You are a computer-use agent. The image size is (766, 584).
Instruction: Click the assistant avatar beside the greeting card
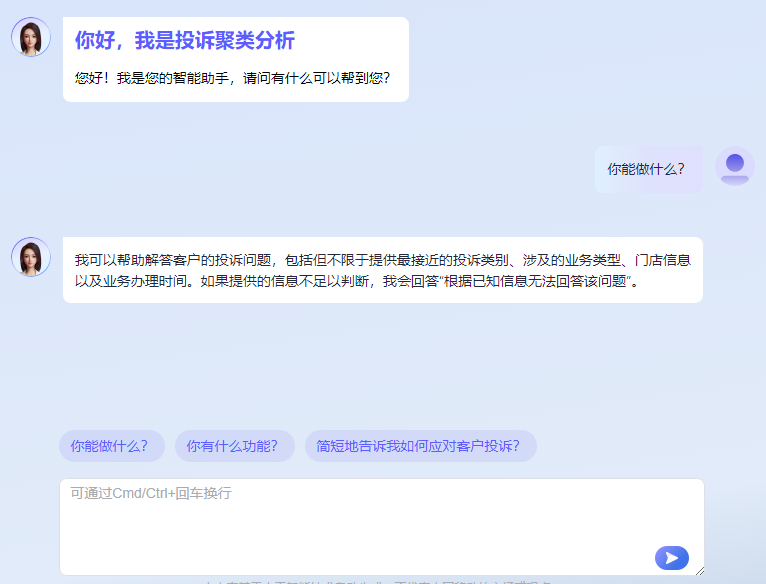pyautogui.click(x=31, y=37)
